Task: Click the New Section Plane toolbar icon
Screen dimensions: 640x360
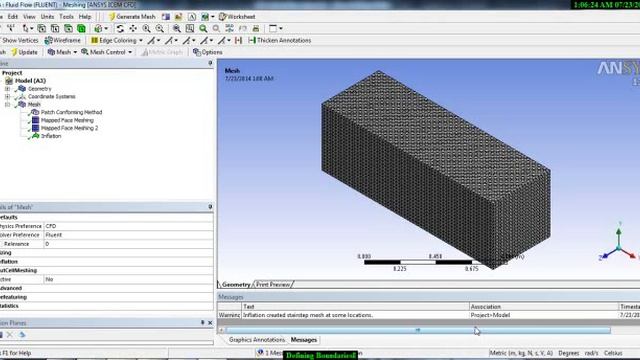Action: click(x=166, y=17)
